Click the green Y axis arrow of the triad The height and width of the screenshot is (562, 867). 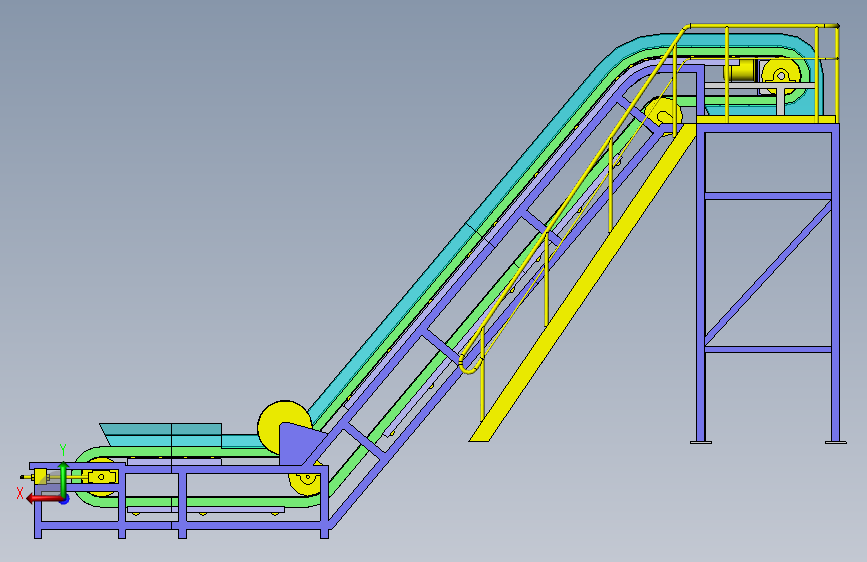pyautogui.click(x=63, y=479)
